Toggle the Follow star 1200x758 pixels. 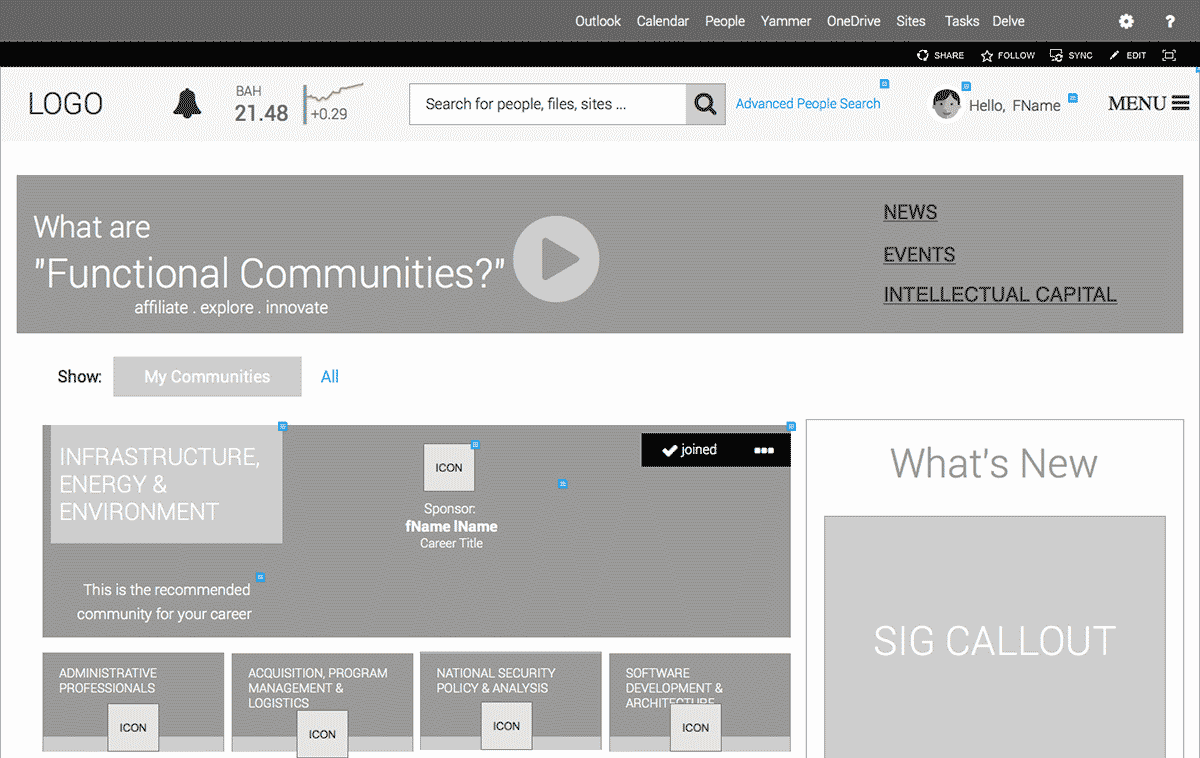[987, 56]
